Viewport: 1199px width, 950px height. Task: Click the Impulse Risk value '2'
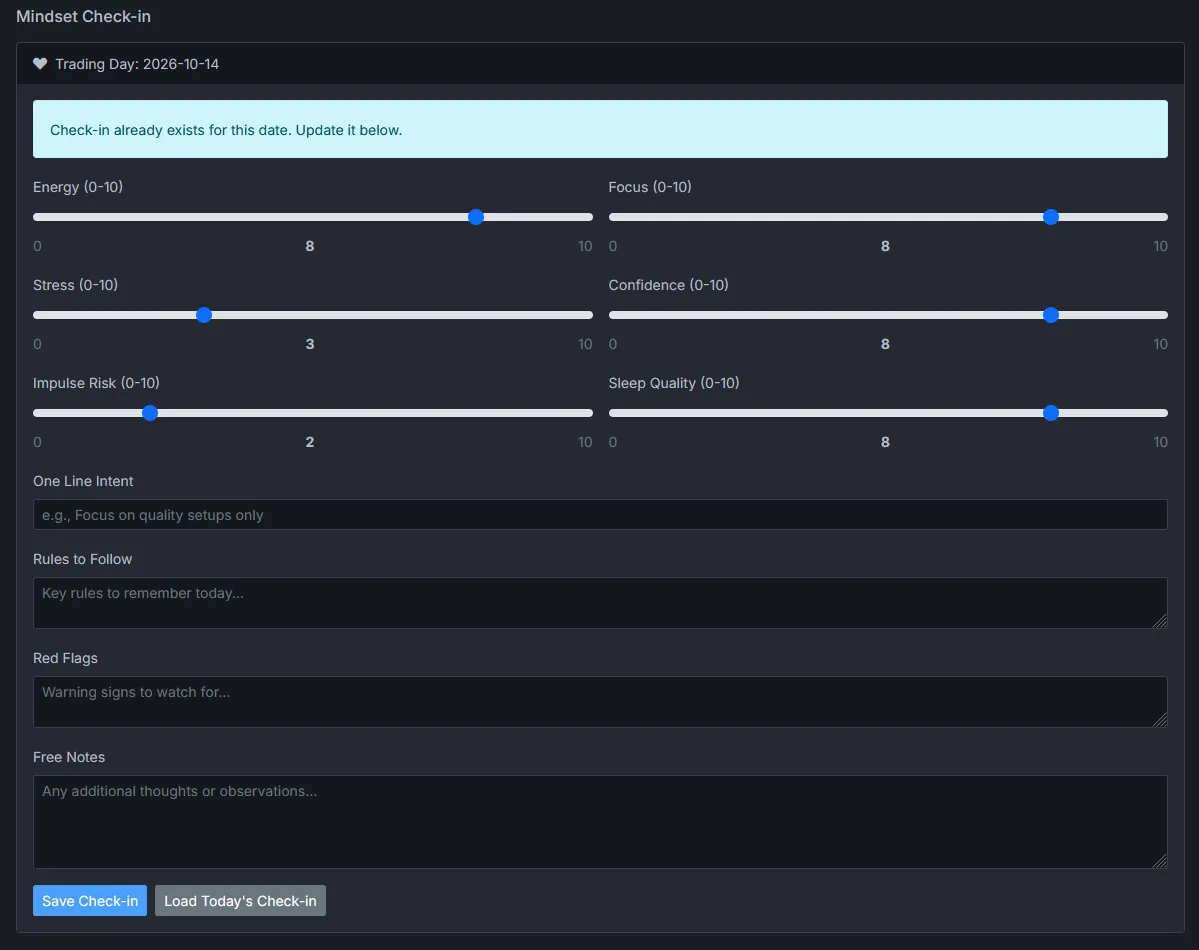pyautogui.click(x=310, y=442)
